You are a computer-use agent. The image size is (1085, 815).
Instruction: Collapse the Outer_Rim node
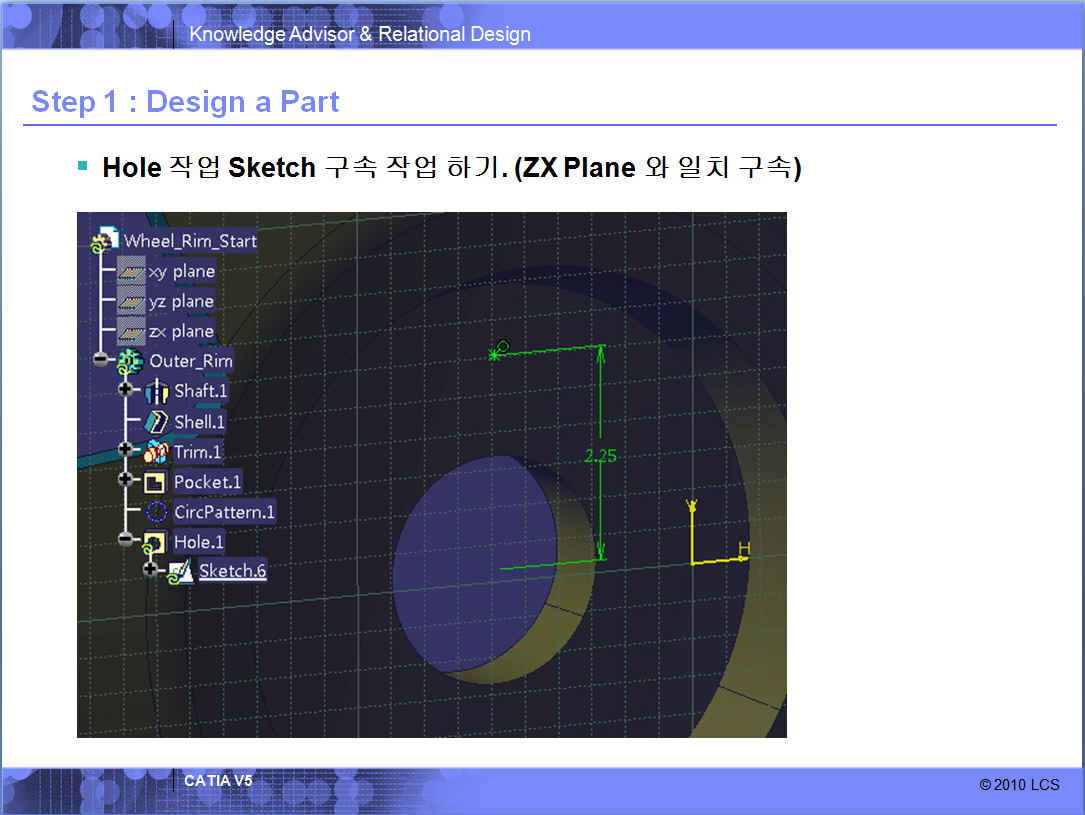pyautogui.click(x=101, y=360)
